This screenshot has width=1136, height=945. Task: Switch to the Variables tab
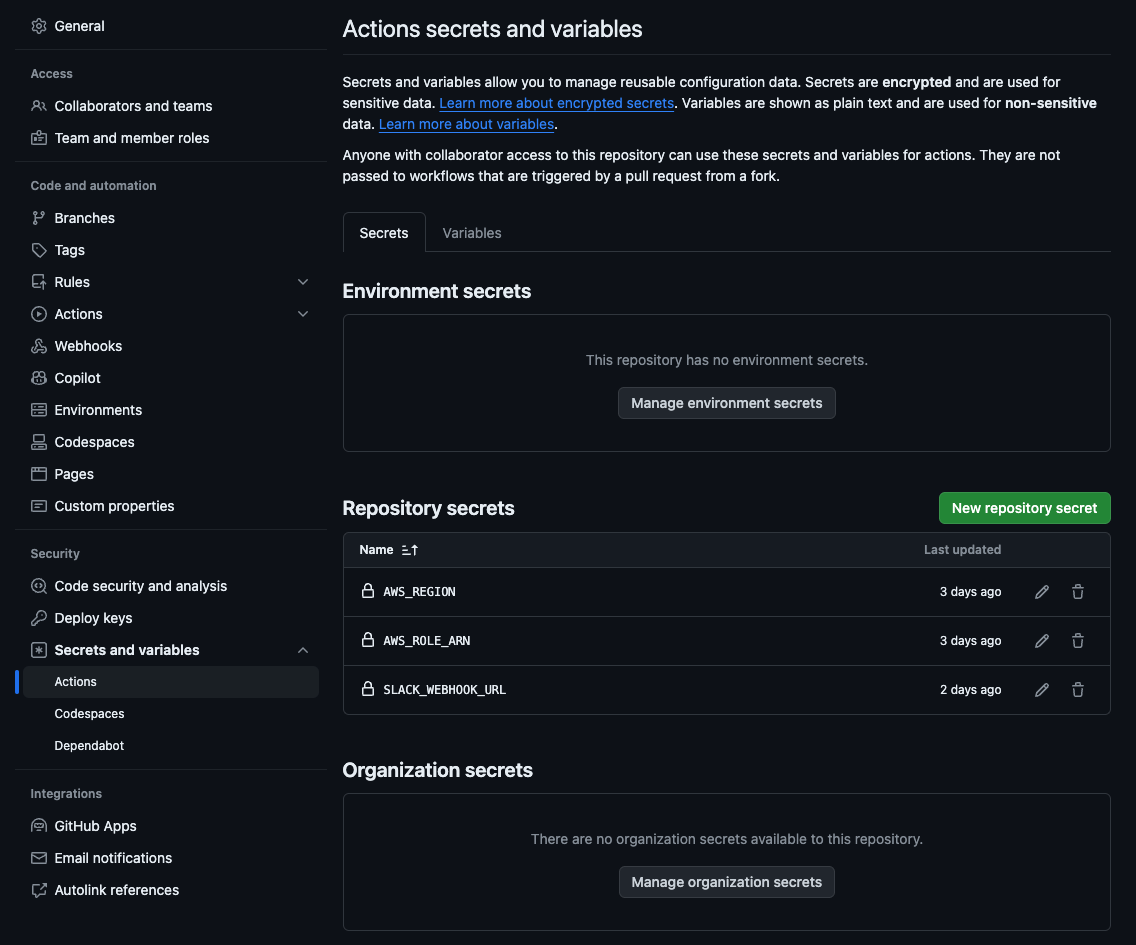tap(472, 233)
